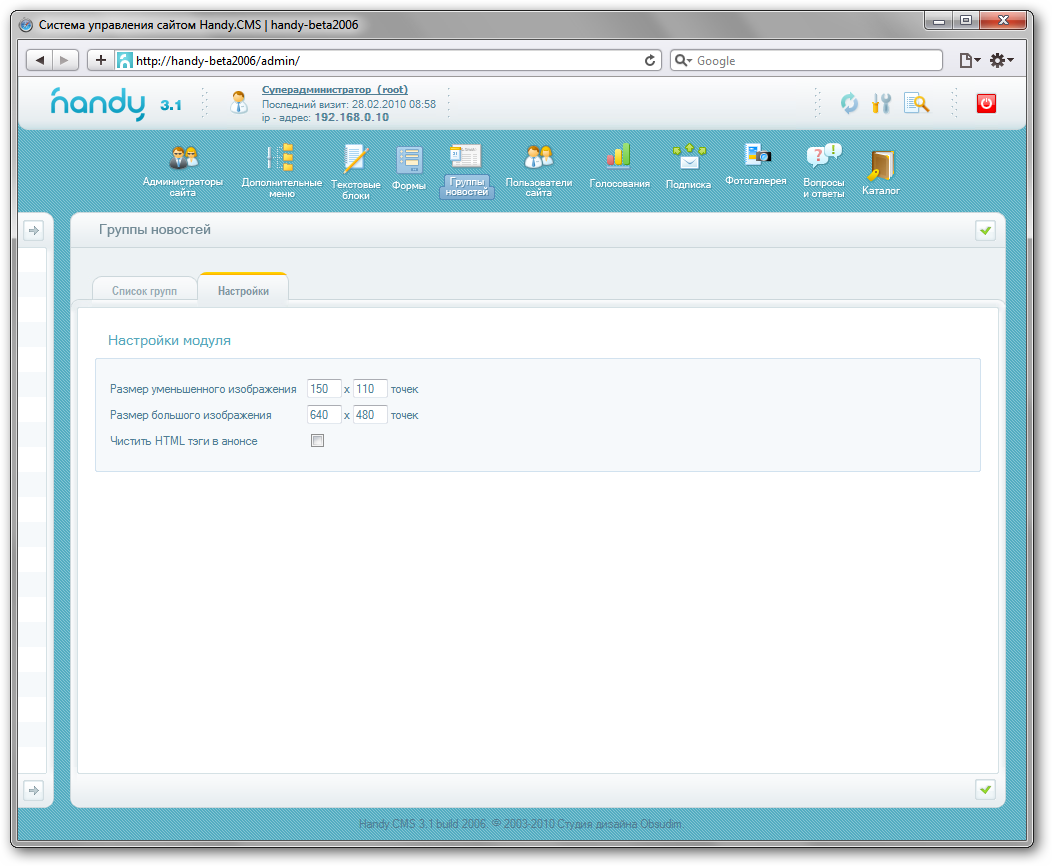Viewport: 1052px width, 866px height.
Task: Open the Пользователи сайта module
Action: (x=538, y=170)
